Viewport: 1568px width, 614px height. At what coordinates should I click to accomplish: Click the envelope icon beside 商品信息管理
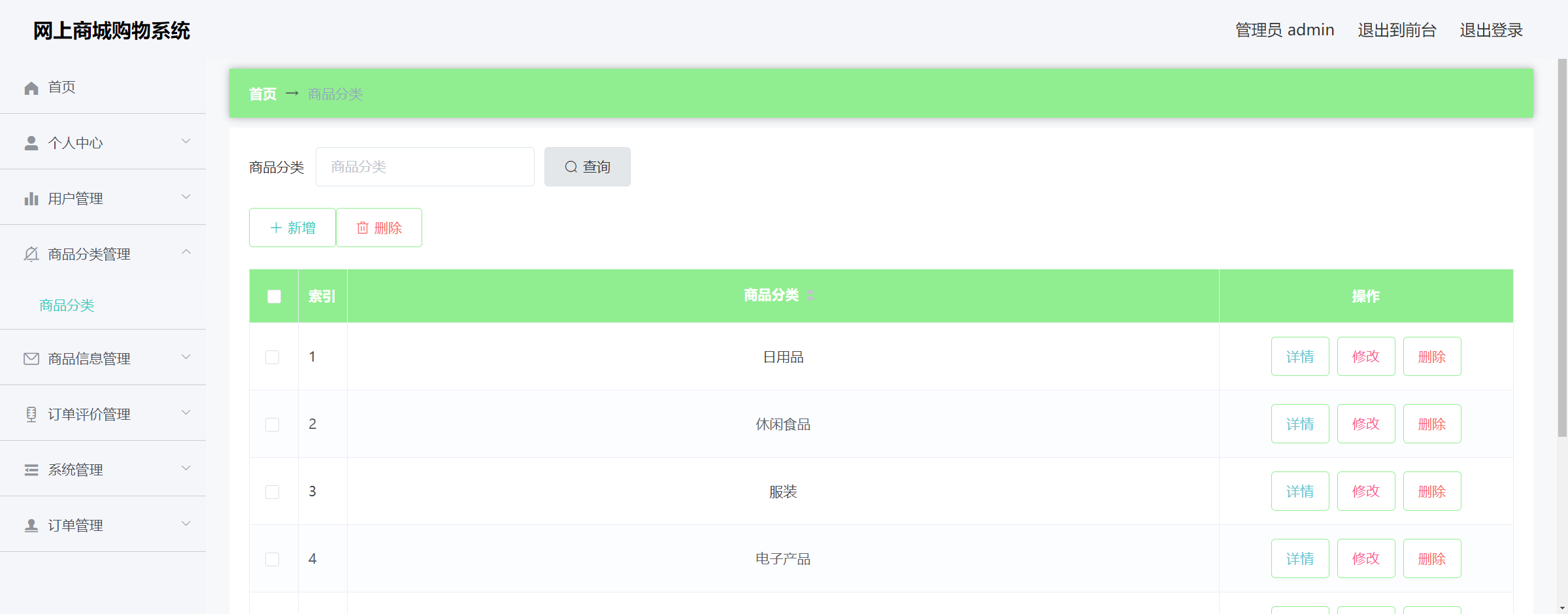31,359
